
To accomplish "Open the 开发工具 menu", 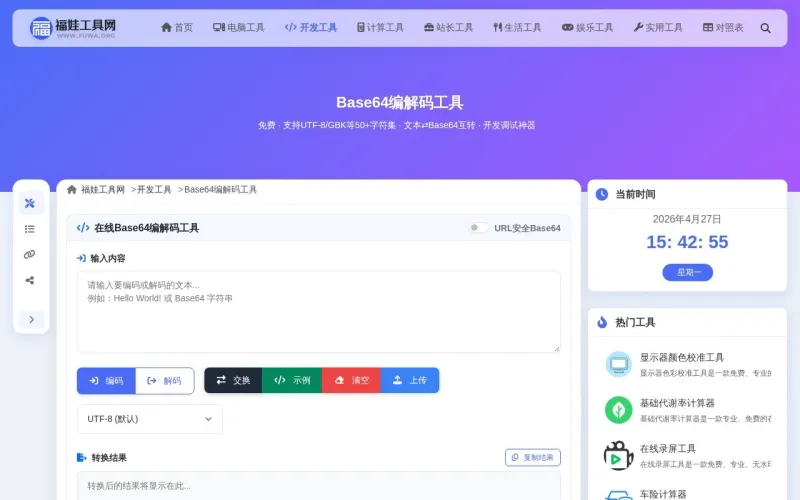I will [311, 28].
